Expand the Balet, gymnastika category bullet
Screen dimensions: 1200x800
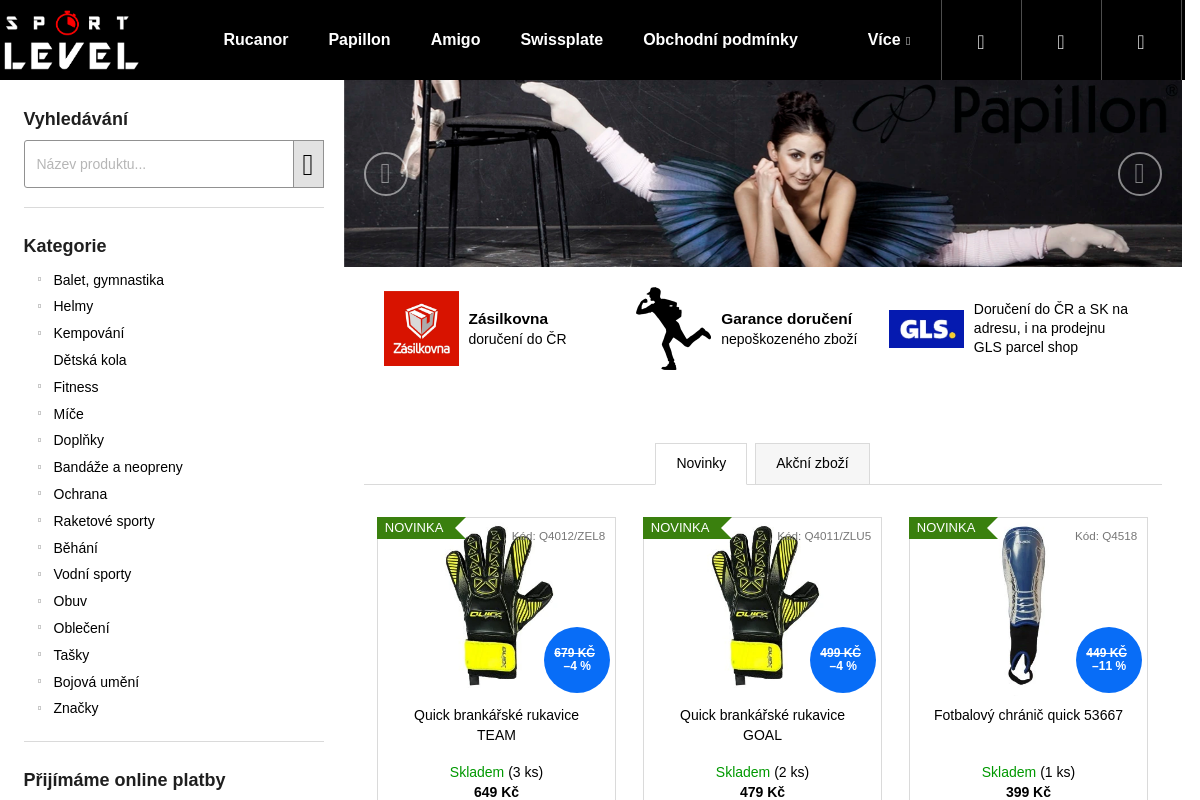coord(40,280)
